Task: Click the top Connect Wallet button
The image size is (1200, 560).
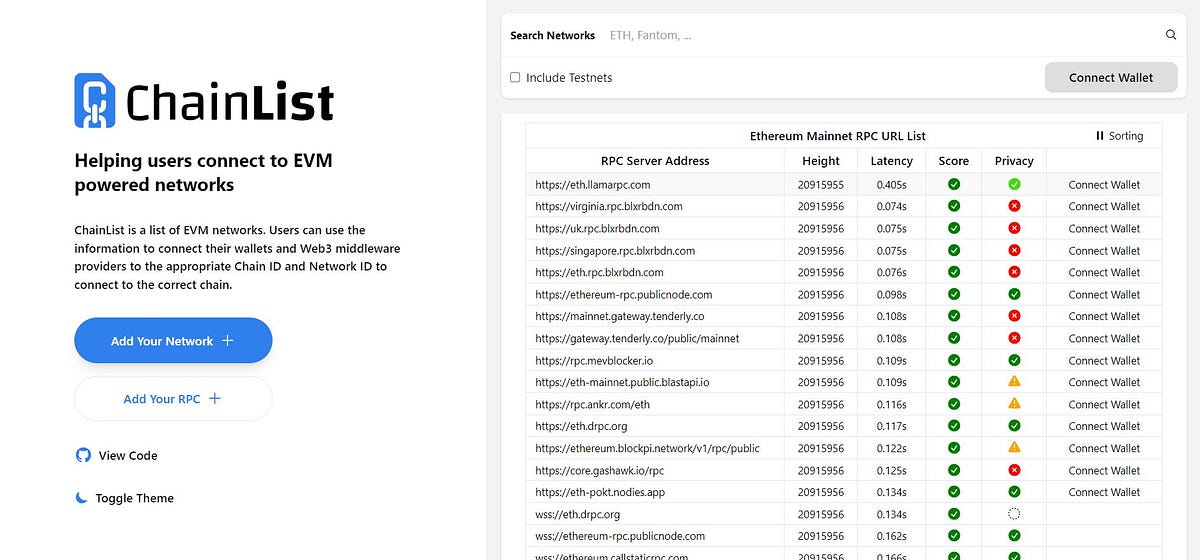Action: (x=1111, y=77)
